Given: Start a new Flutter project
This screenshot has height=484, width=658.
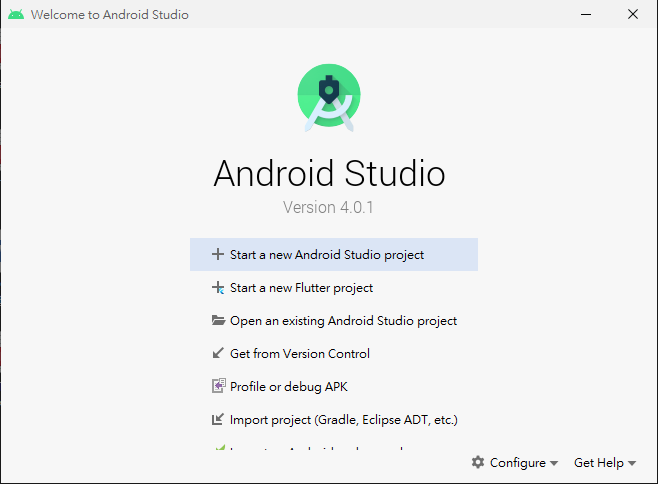Looking at the screenshot, I should click(334, 288).
